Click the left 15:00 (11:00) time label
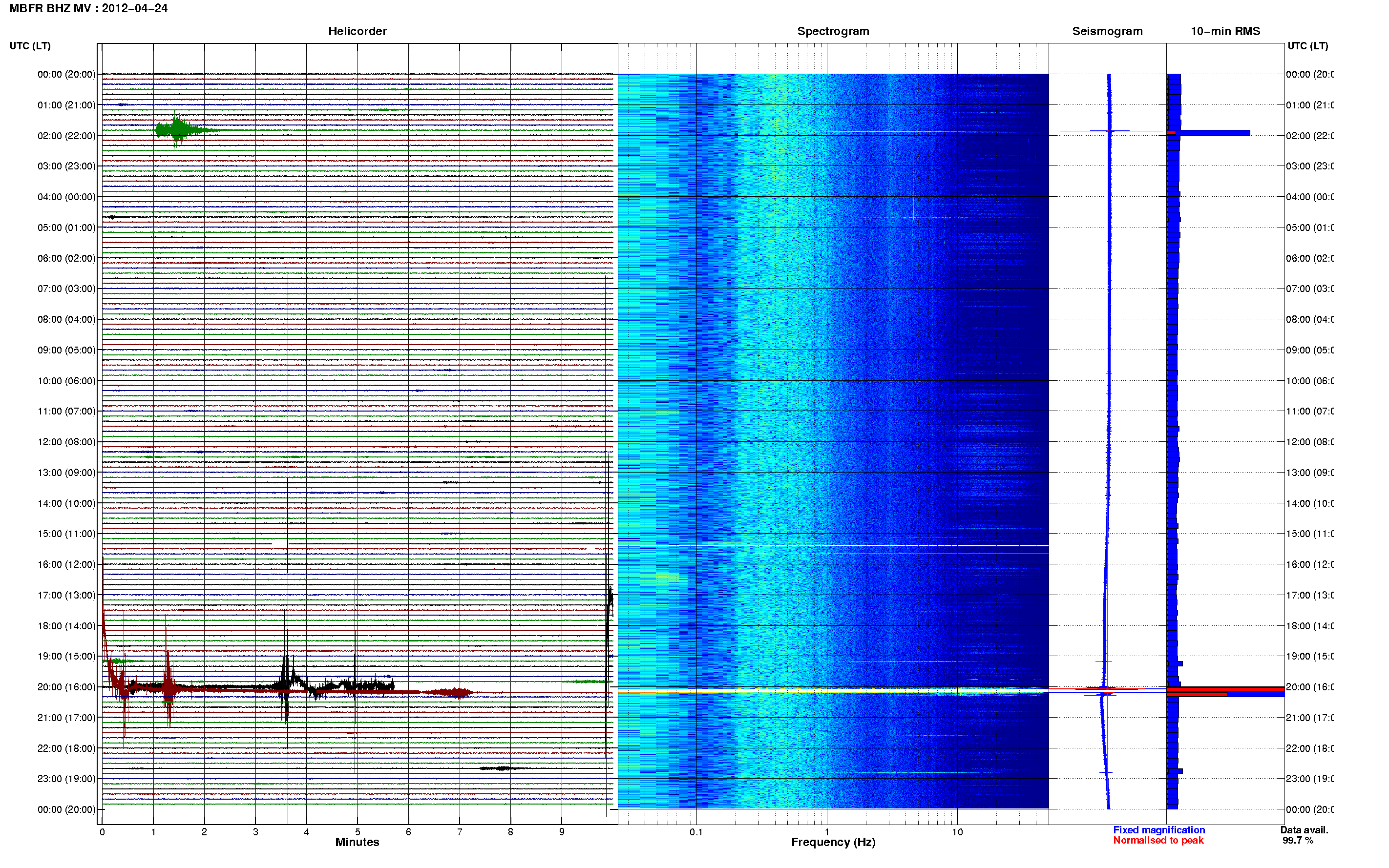The width and height of the screenshot is (1389, 868). click(x=66, y=533)
